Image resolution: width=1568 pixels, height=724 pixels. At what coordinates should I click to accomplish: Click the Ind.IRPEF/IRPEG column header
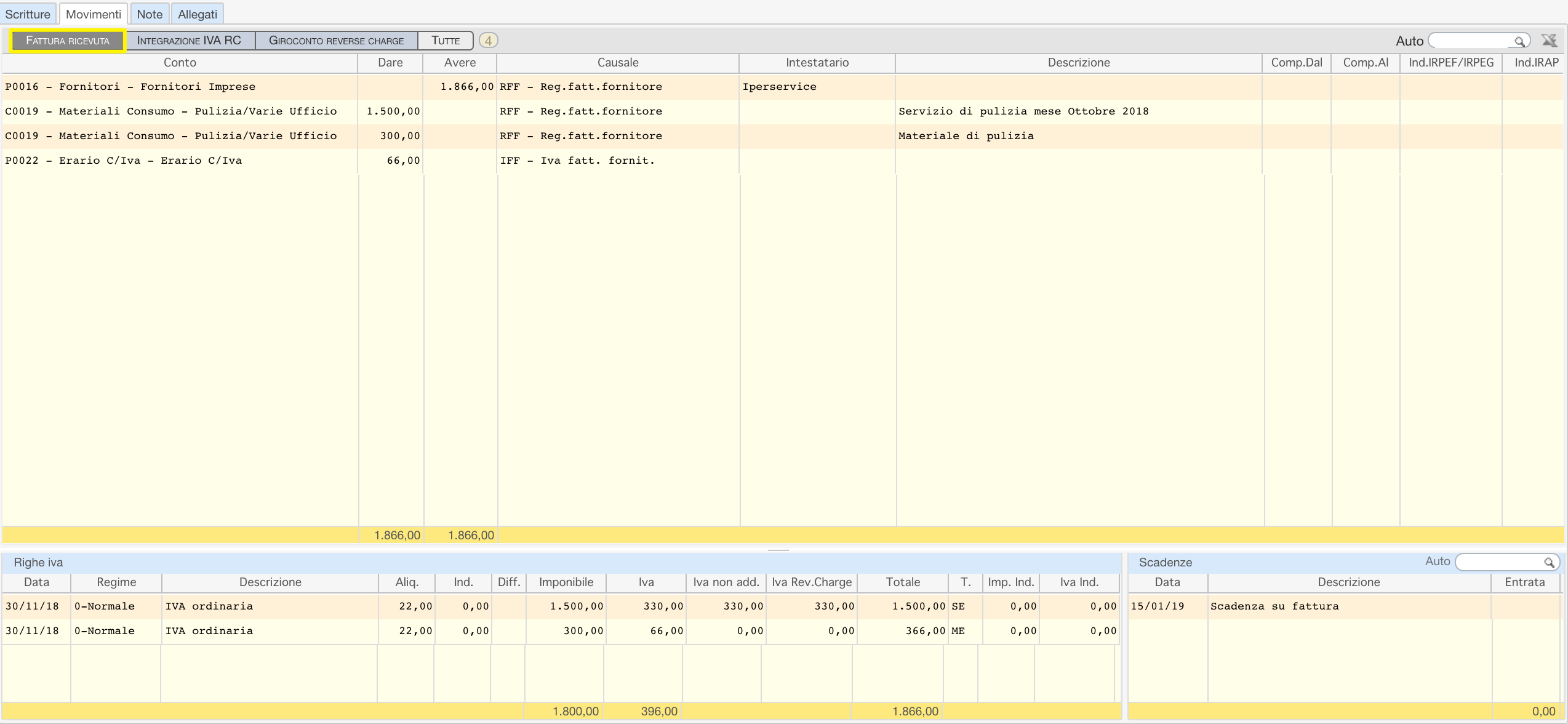[1451, 63]
